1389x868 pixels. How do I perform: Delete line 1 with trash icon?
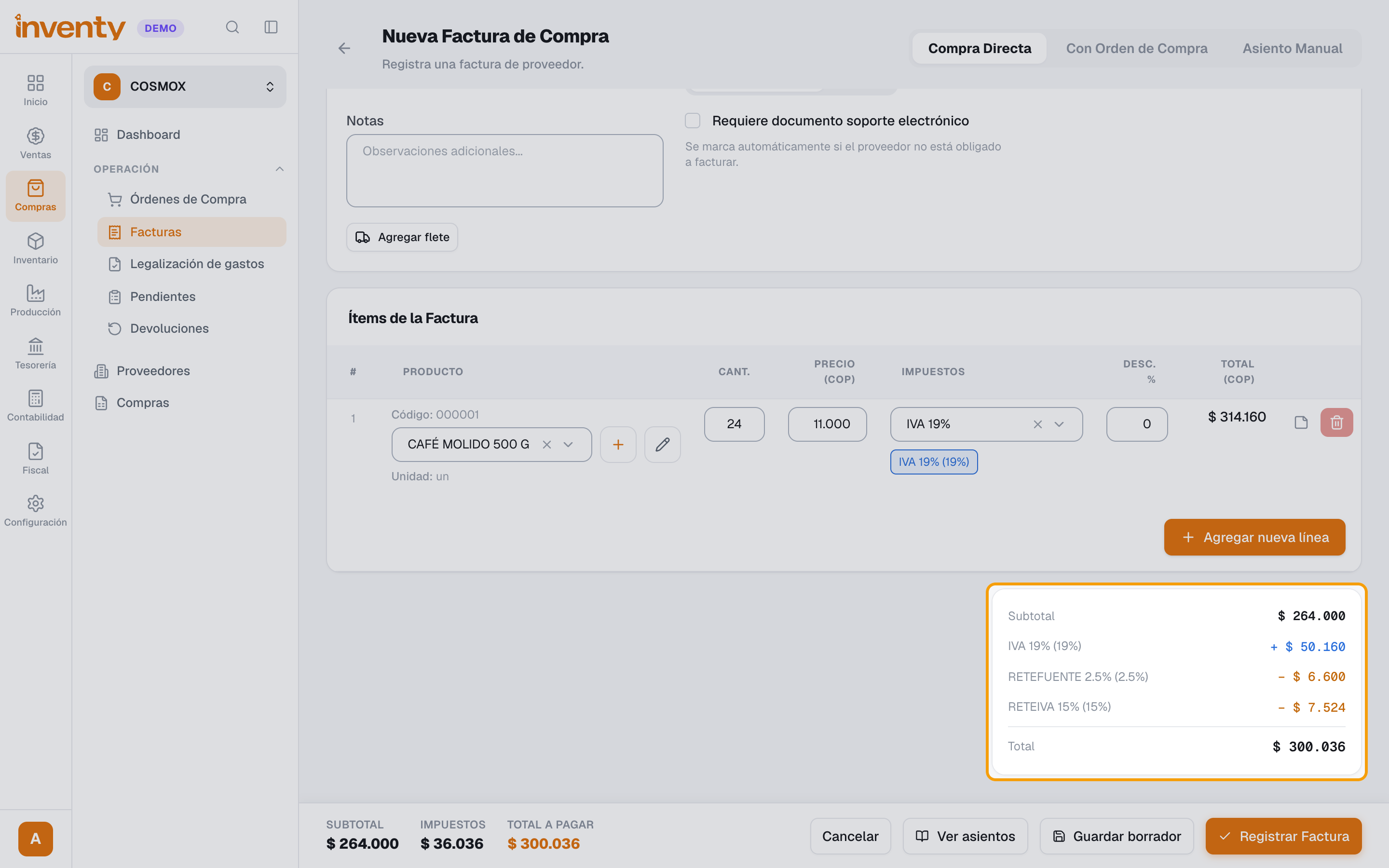tap(1336, 422)
